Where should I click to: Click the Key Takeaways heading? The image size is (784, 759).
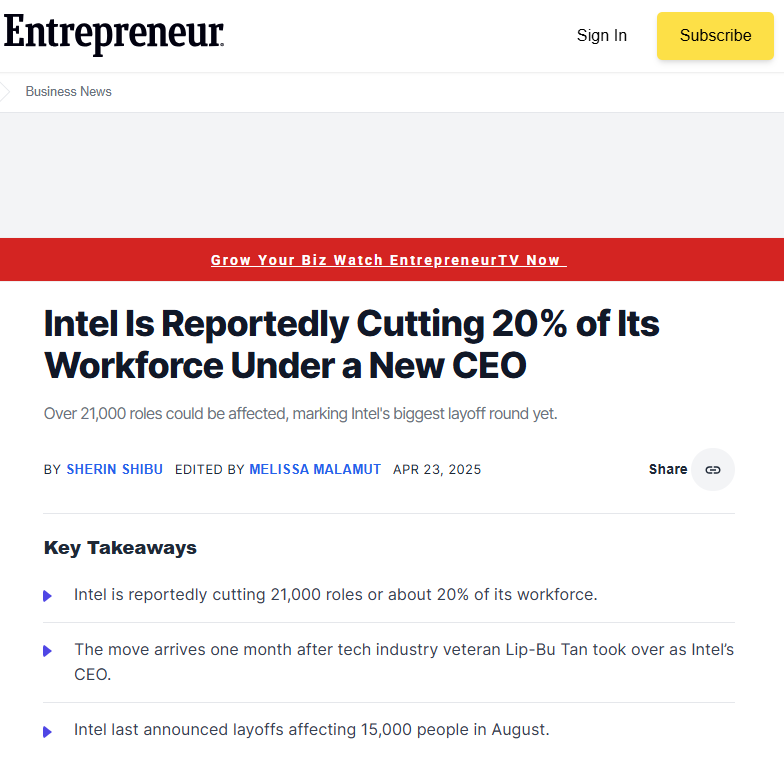[x=120, y=548]
